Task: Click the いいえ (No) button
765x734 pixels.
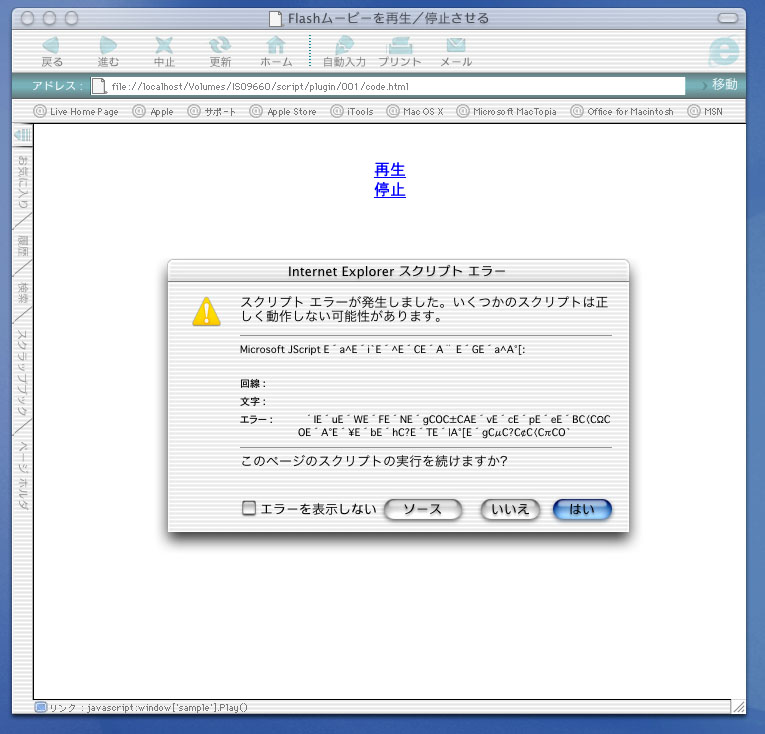Action: pyautogui.click(x=510, y=510)
